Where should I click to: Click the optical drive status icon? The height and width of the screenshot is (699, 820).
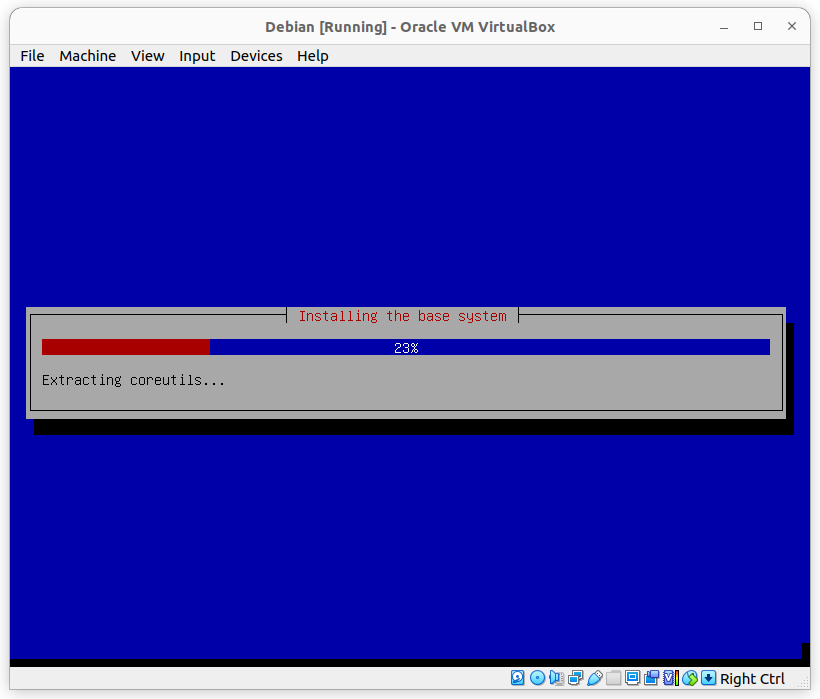[x=538, y=677]
